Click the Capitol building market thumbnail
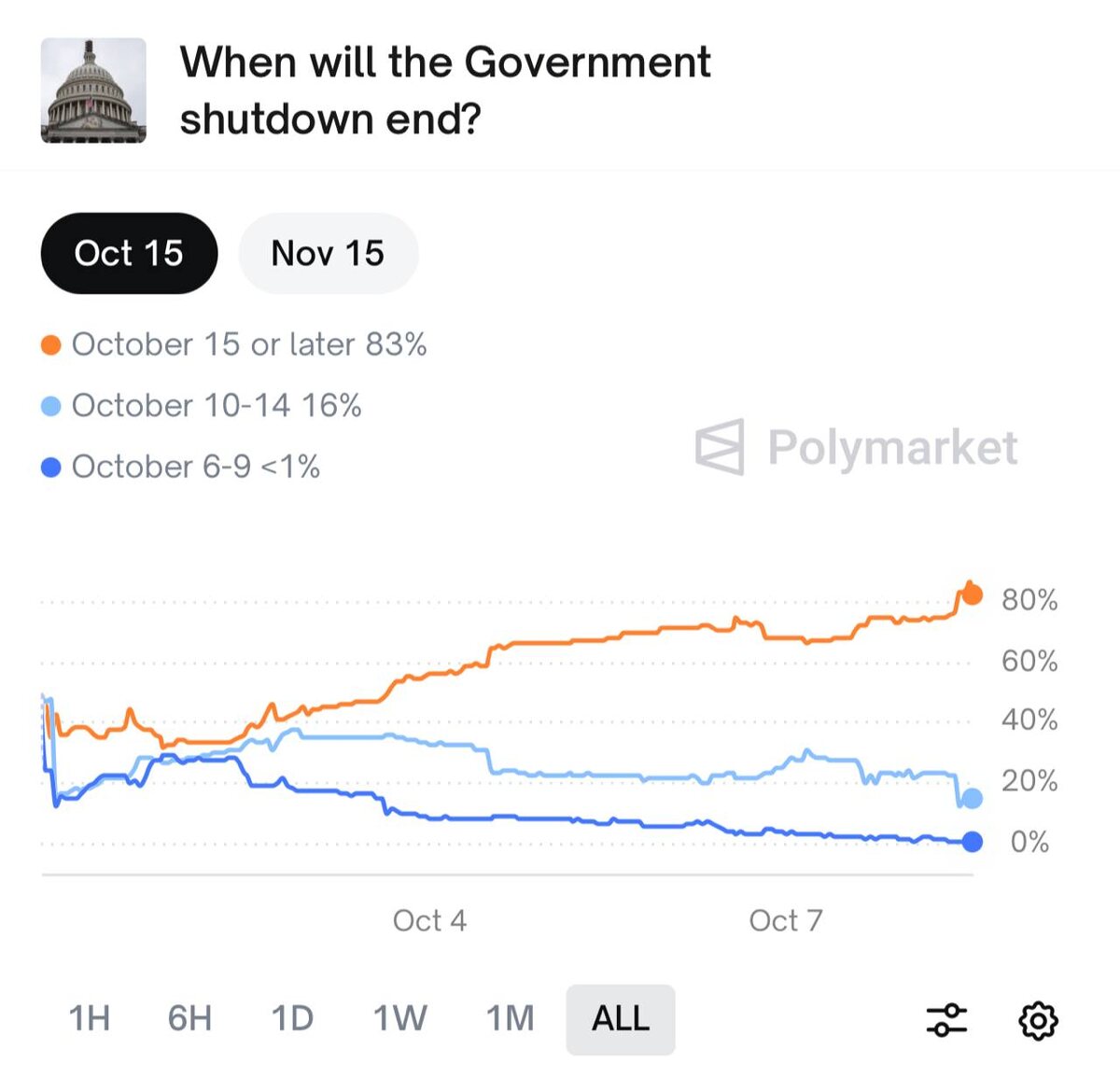1120x1091 pixels. 93,91
